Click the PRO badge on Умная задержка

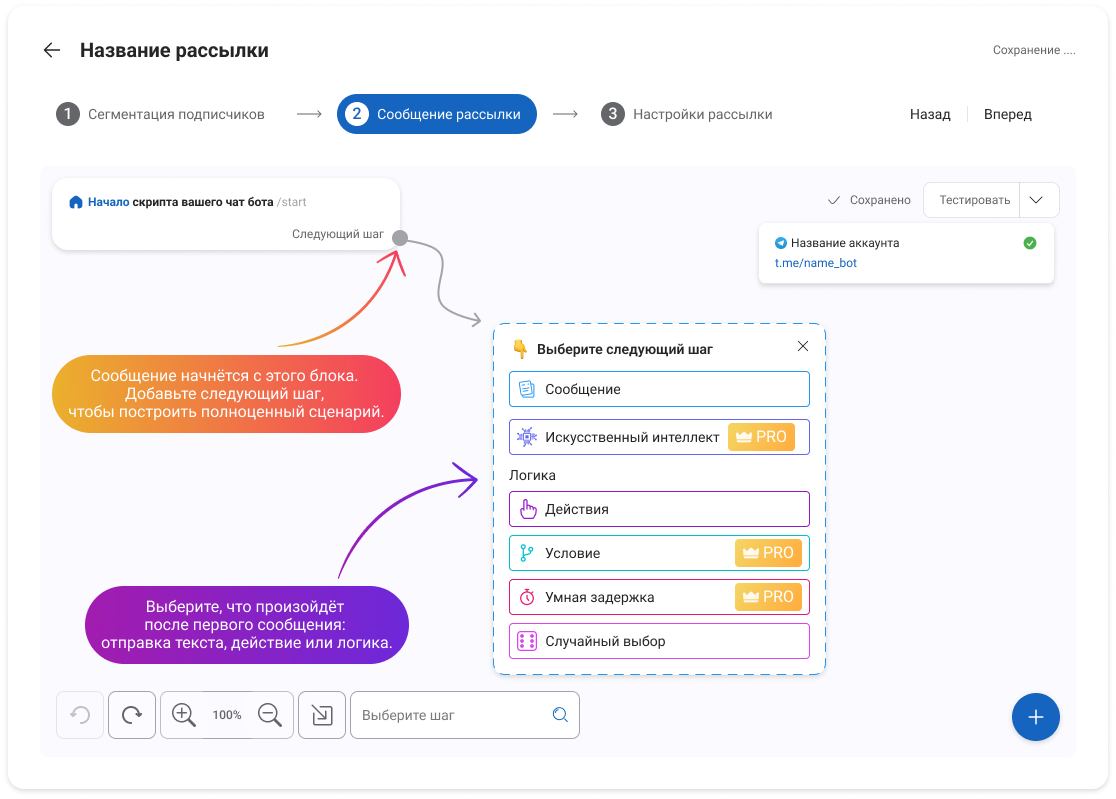[768, 597]
